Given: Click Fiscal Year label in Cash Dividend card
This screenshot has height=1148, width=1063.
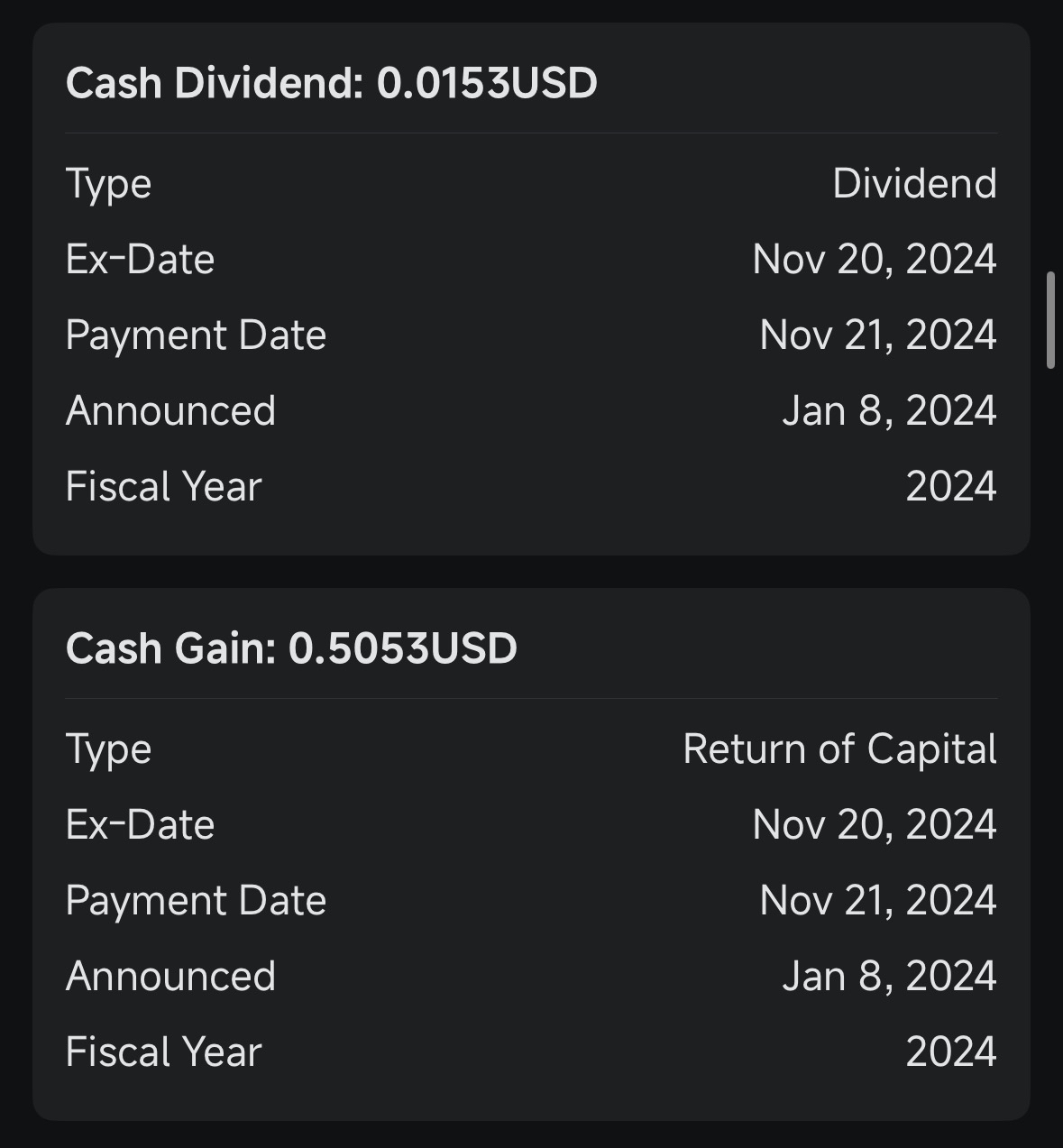Looking at the screenshot, I should click(163, 487).
